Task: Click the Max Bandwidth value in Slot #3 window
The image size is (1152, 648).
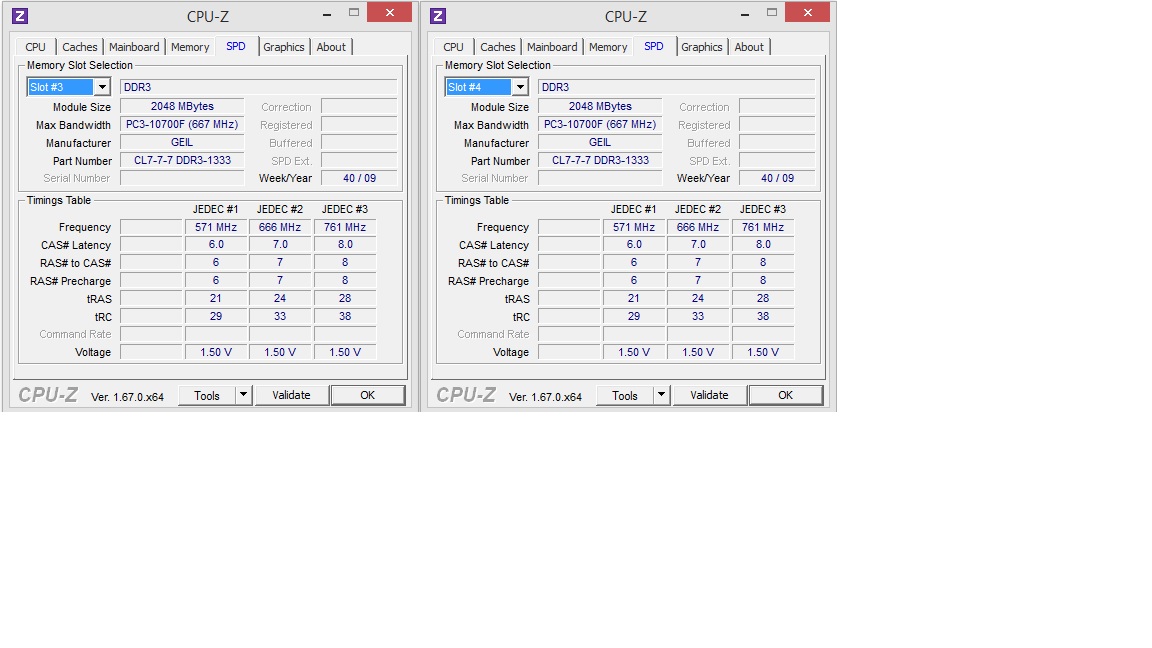Action: coord(181,124)
